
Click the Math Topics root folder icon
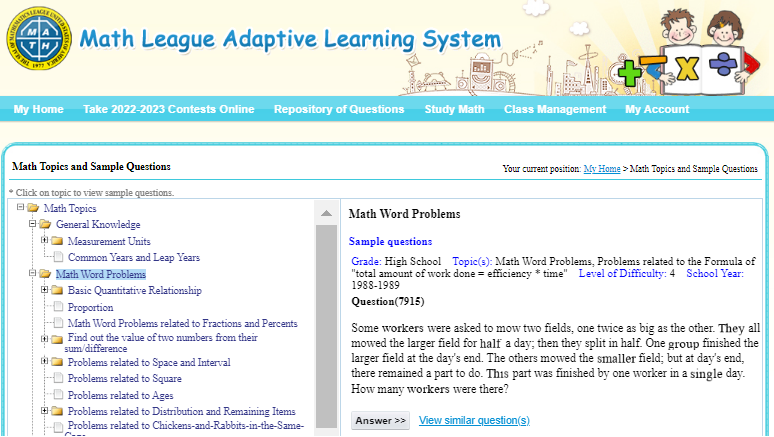pos(34,208)
